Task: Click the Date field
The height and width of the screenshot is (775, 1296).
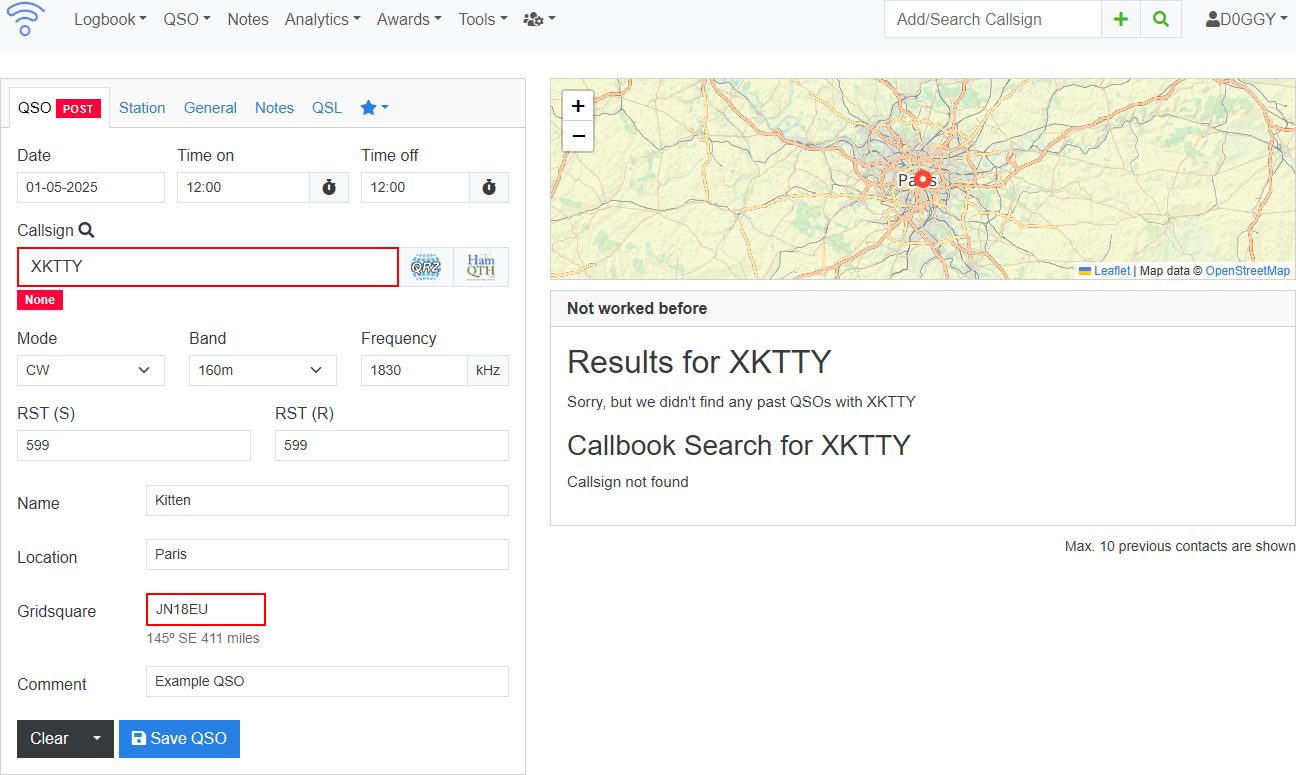Action: [x=91, y=187]
